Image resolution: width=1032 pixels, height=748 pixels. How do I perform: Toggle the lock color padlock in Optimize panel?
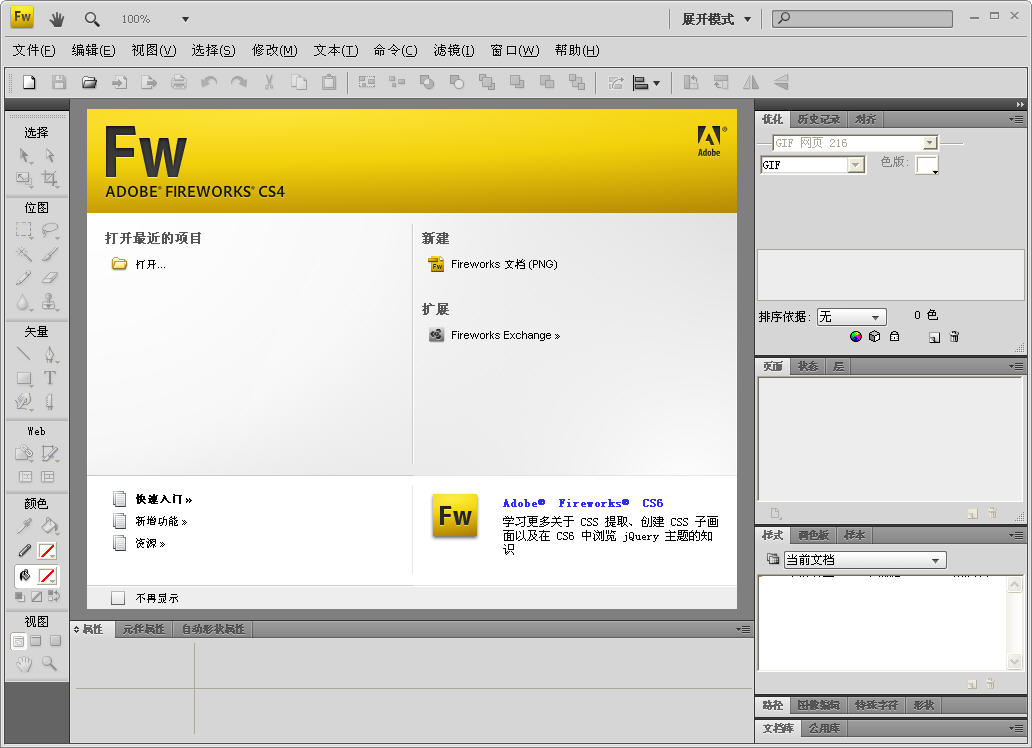click(894, 336)
